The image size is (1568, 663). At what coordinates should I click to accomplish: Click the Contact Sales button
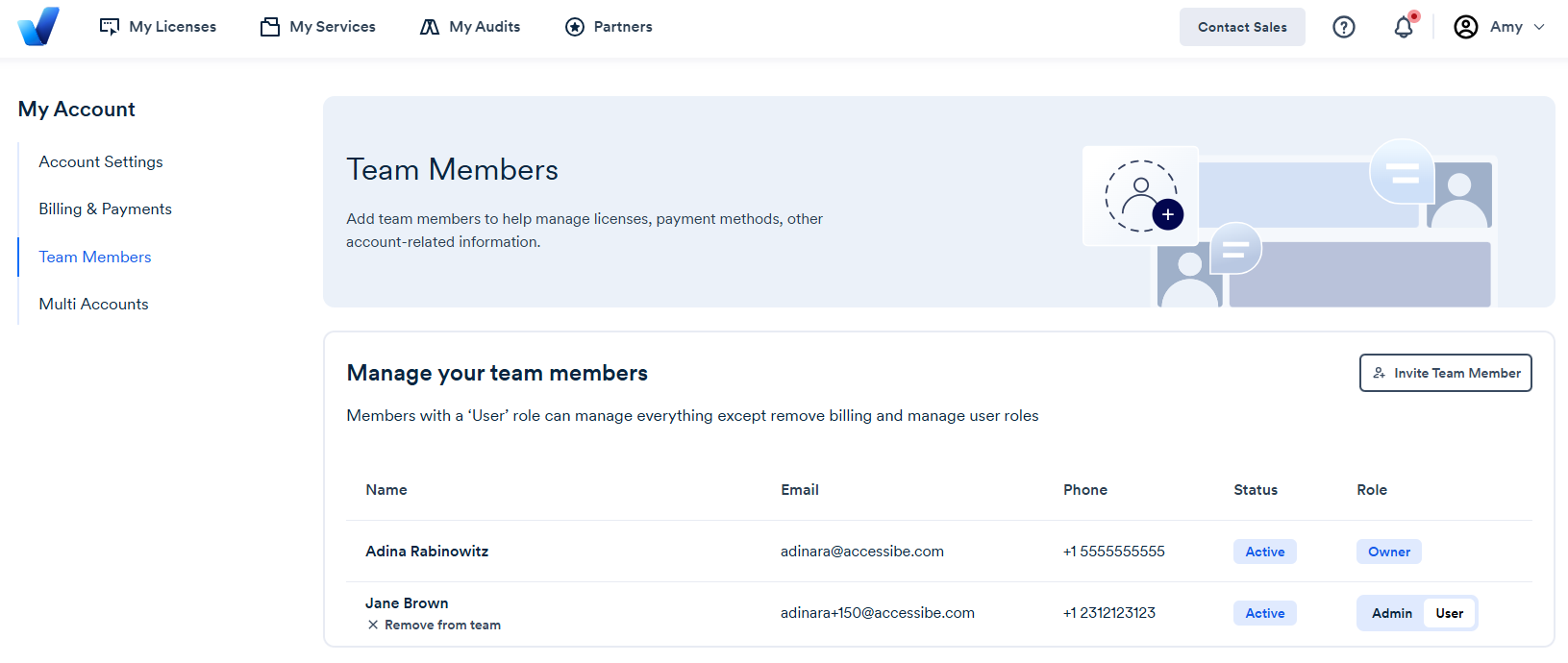(1242, 27)
